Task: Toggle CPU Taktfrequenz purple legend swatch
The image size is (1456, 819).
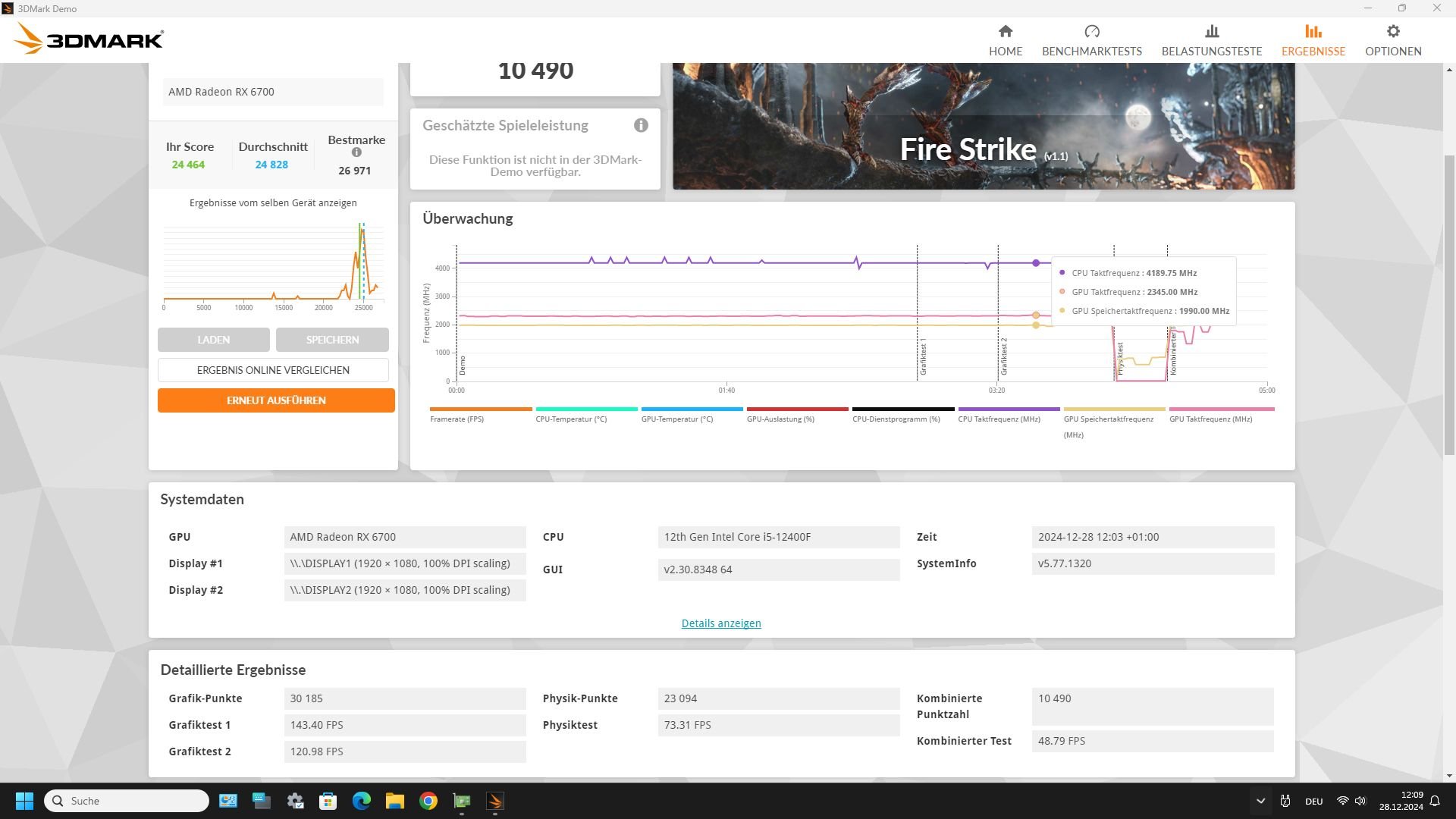Action: [x=1009, y=409]
